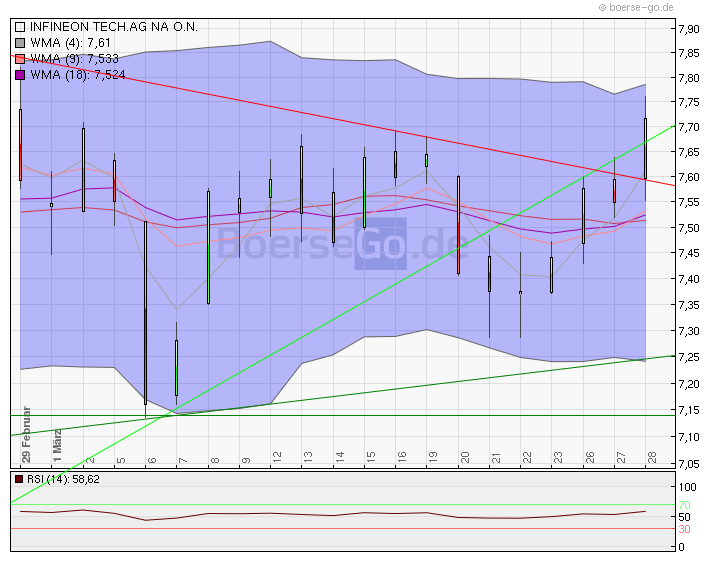
Task: Click the RSI axis value 100
Action: 687,487
